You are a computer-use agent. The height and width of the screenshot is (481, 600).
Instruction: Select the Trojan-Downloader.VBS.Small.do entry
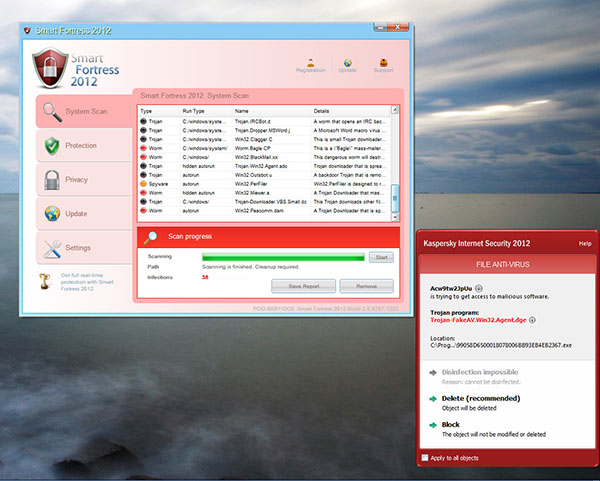264,202
